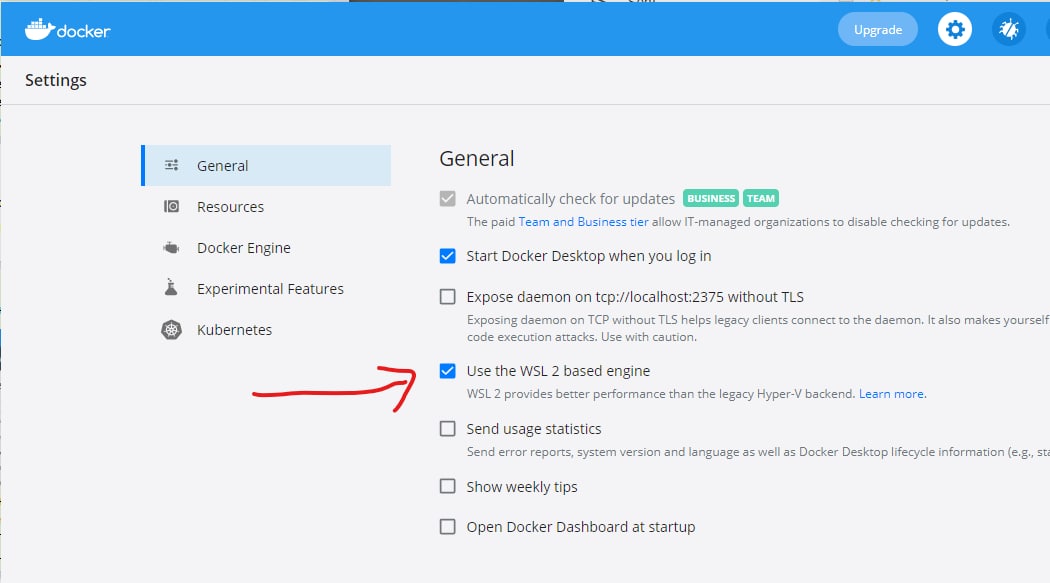The height and width of the screenshot is (583, 1050).
Task: Open troubleshoot via the bug icon
Action: [x=1008, y=29]
